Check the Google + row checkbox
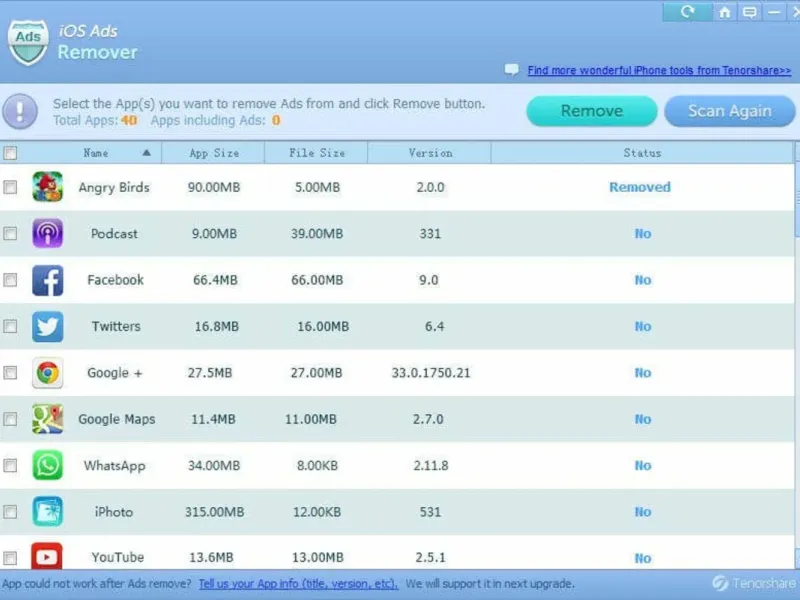Image resolution: width=800 pixels, height=600 pixels. (x=10, y=373)
